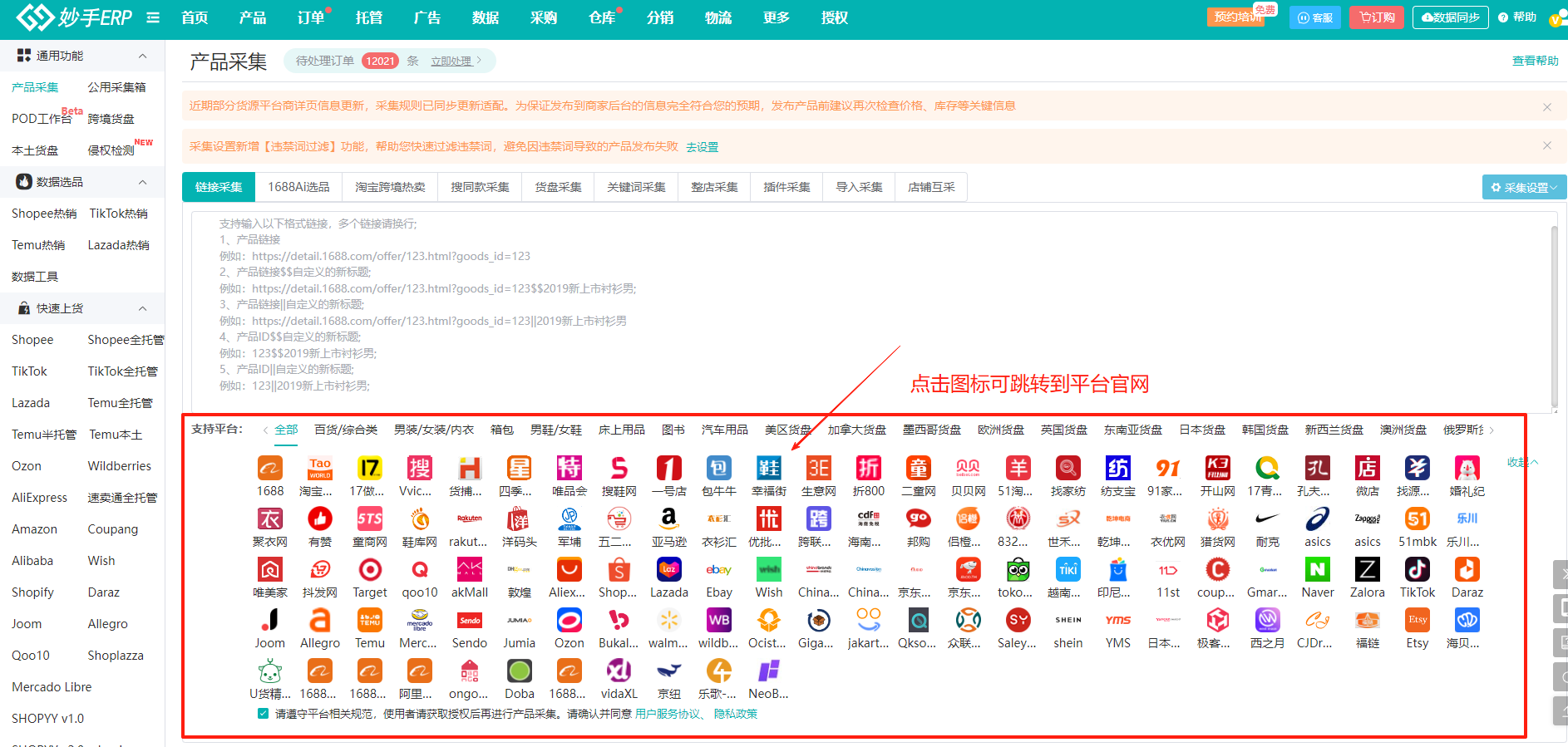This screenshot has width=1568, height=747.
Task: Collapse the platform list with 收起
Action: pyautogui.click(x=1521, y=462)
